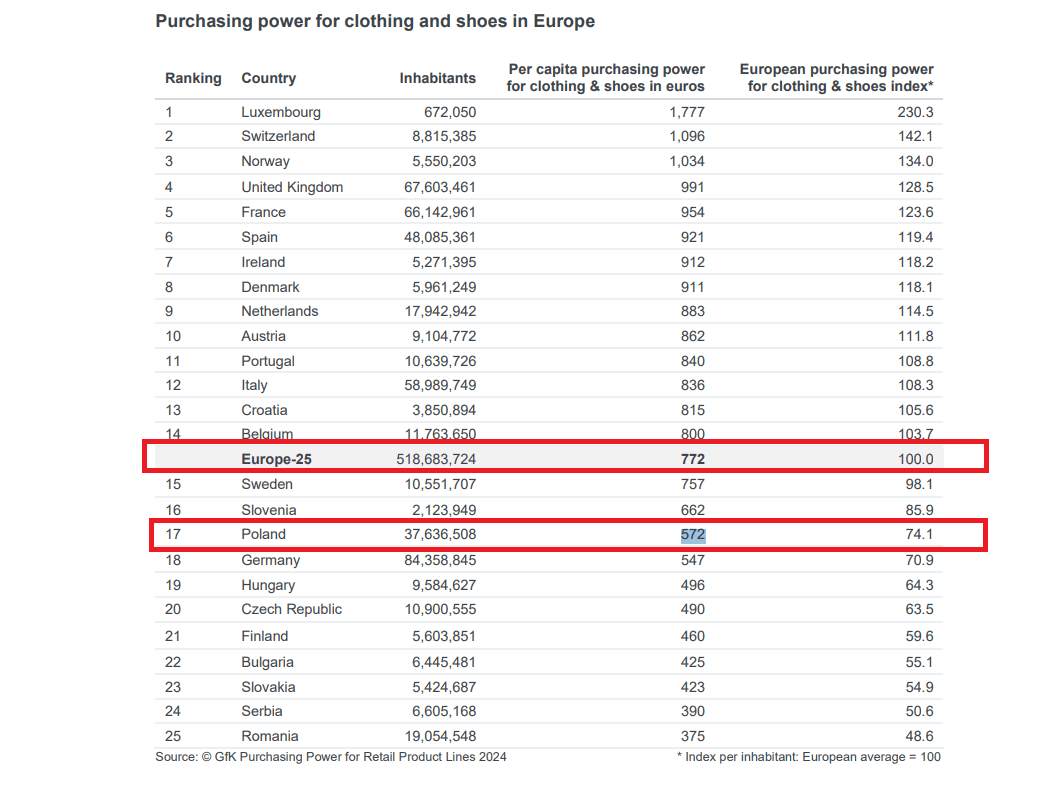
Task: Click the 'Czech Republic' country cell
Action: coord(292,610)
